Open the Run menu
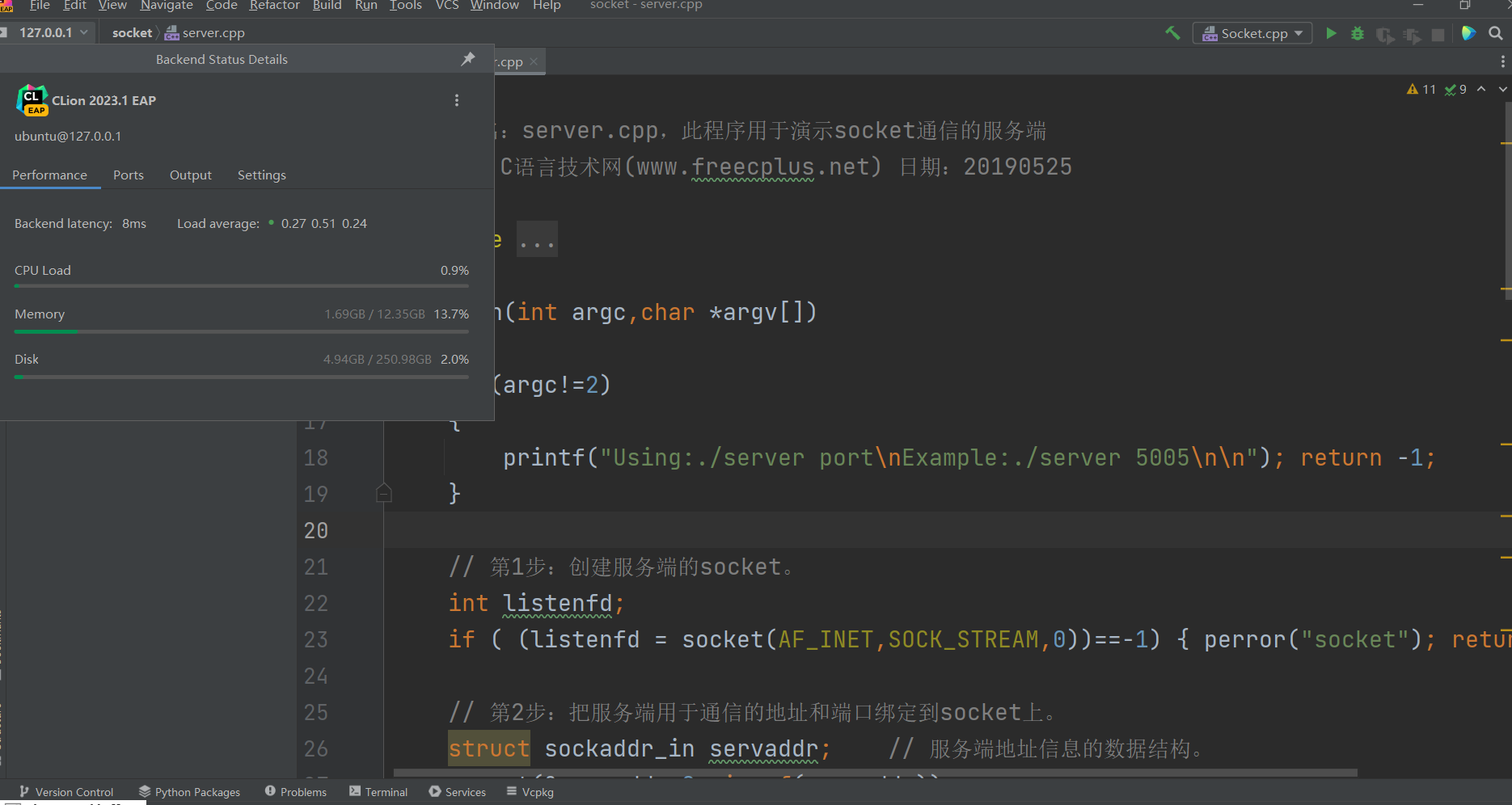 (365, 6)
